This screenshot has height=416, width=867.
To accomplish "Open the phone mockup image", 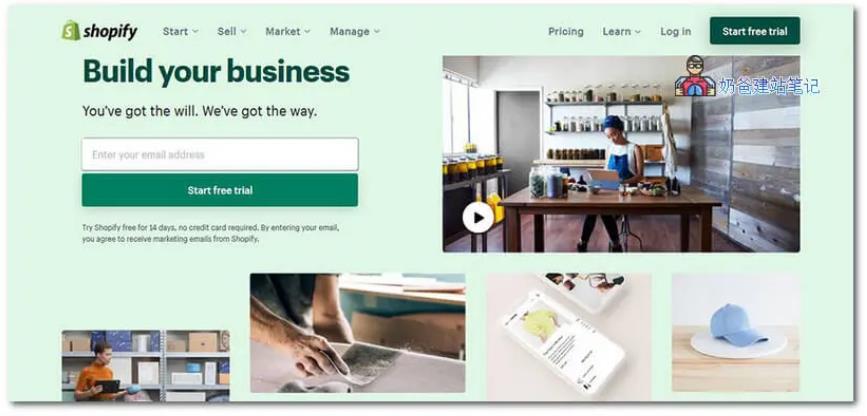I will coord(569,336).
